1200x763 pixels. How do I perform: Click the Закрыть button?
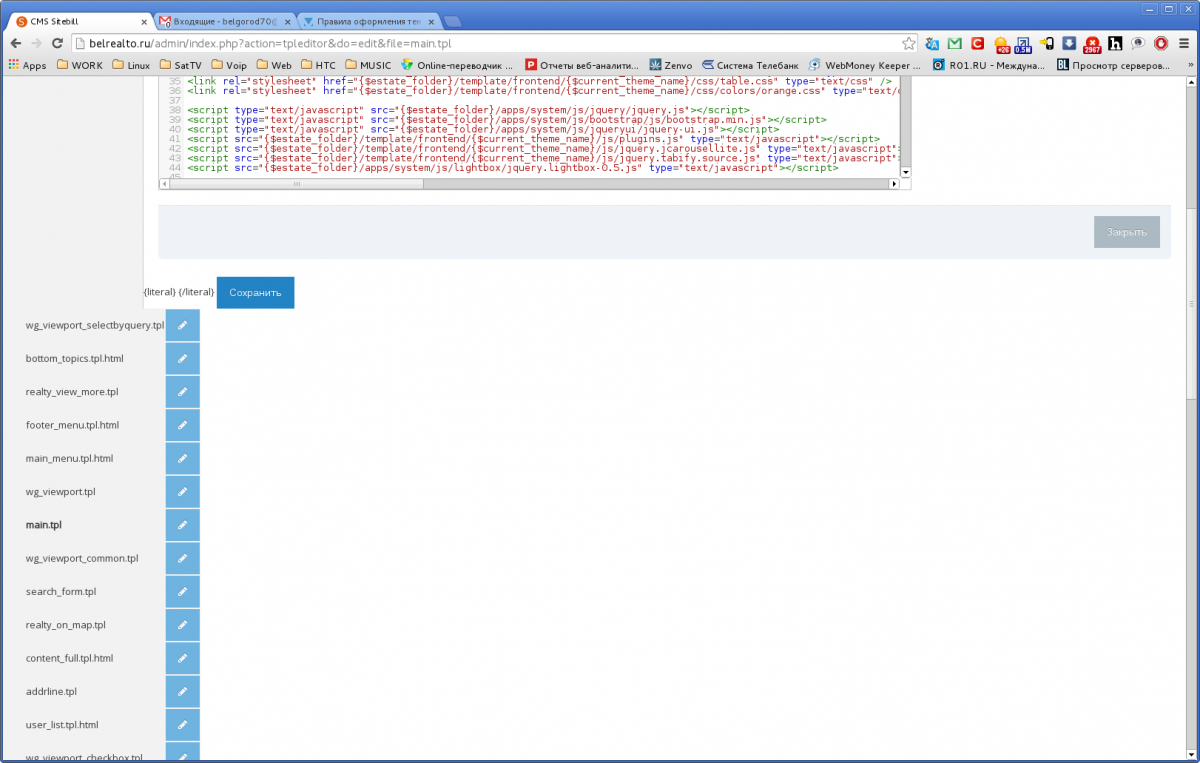(1127, 232)
